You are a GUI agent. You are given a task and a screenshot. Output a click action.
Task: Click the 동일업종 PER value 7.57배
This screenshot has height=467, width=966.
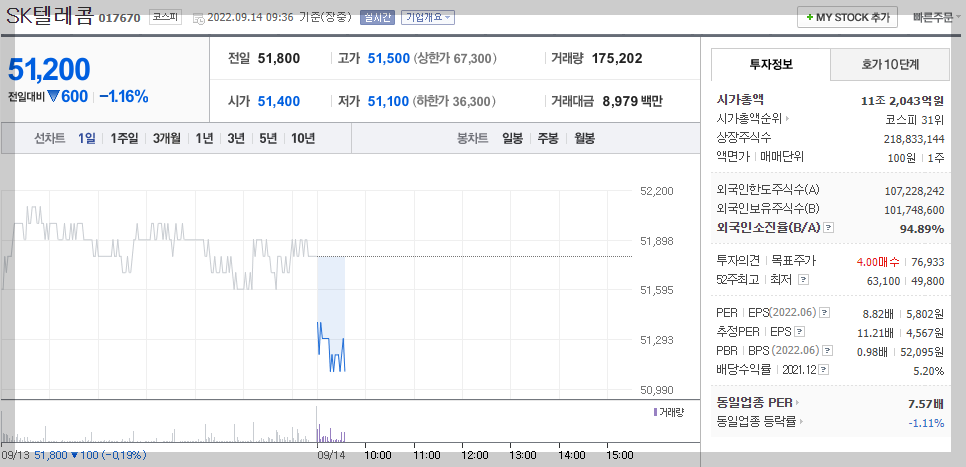pyautogui.click(x=926, y=404)
